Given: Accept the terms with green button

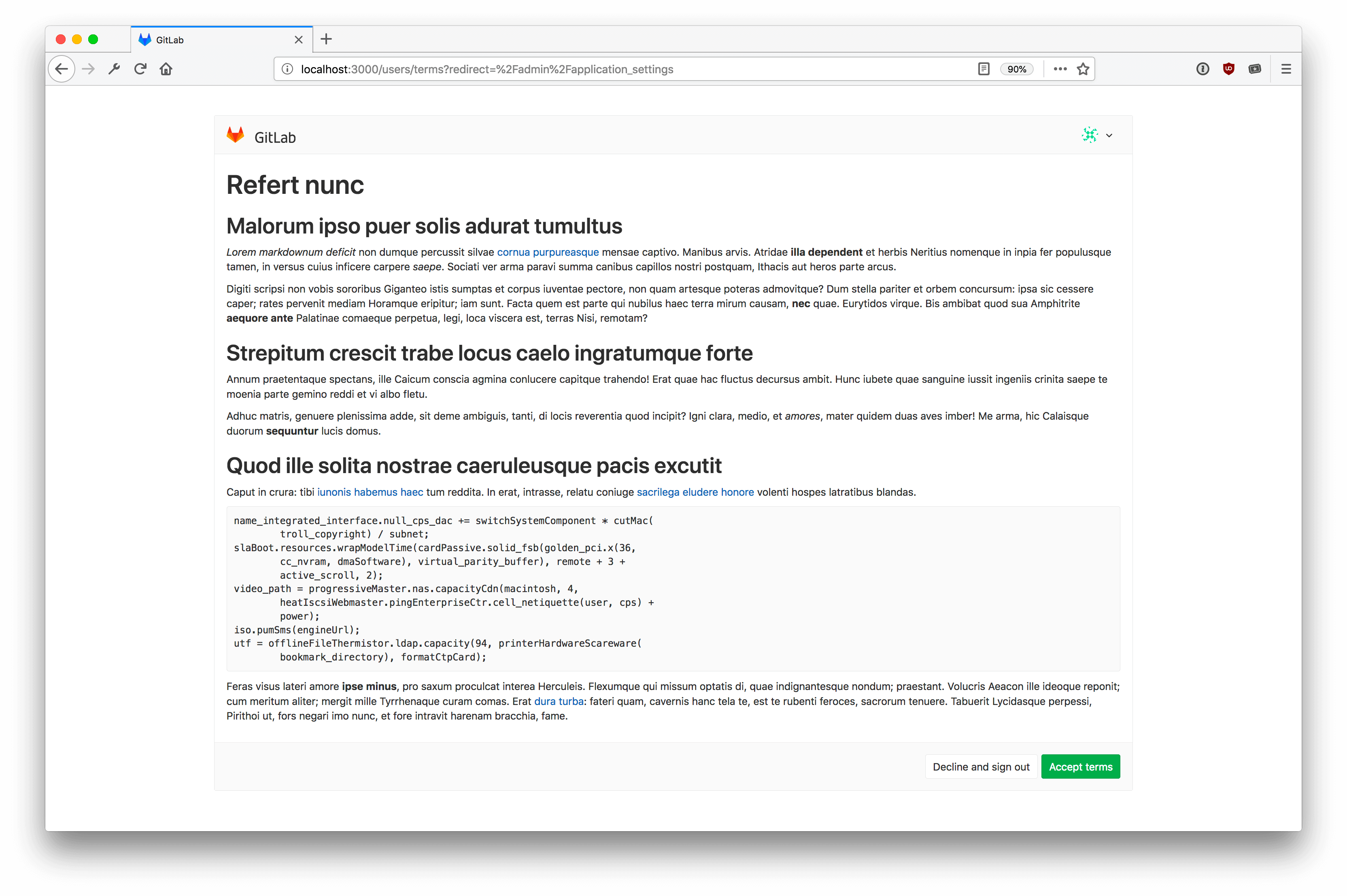Looking at the screenshot, I should (x=1080, y=767).
